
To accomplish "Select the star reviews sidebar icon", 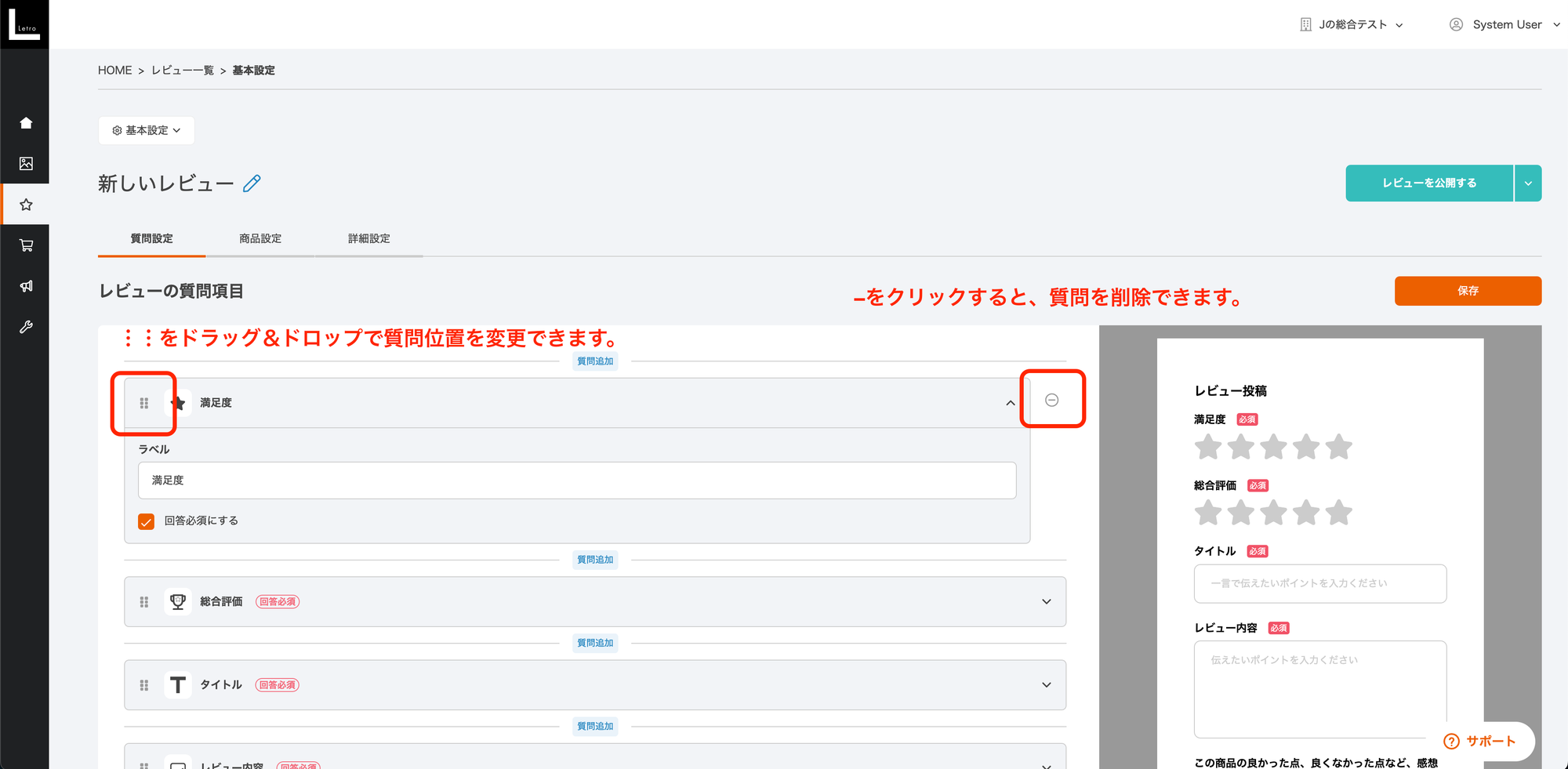I will point(26,205).
